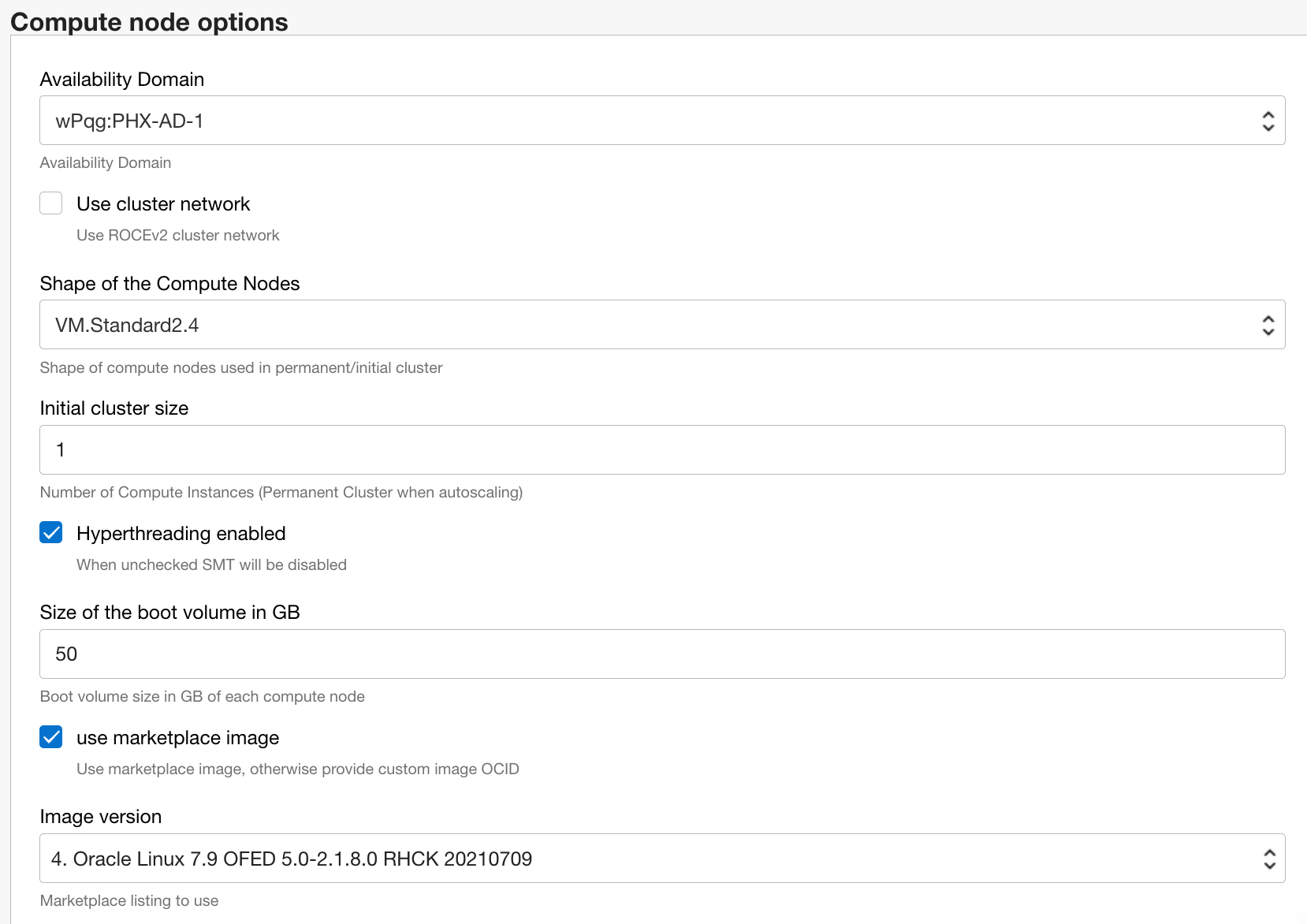Click 'Marketplace listing to use' hint text

point(129,900)
